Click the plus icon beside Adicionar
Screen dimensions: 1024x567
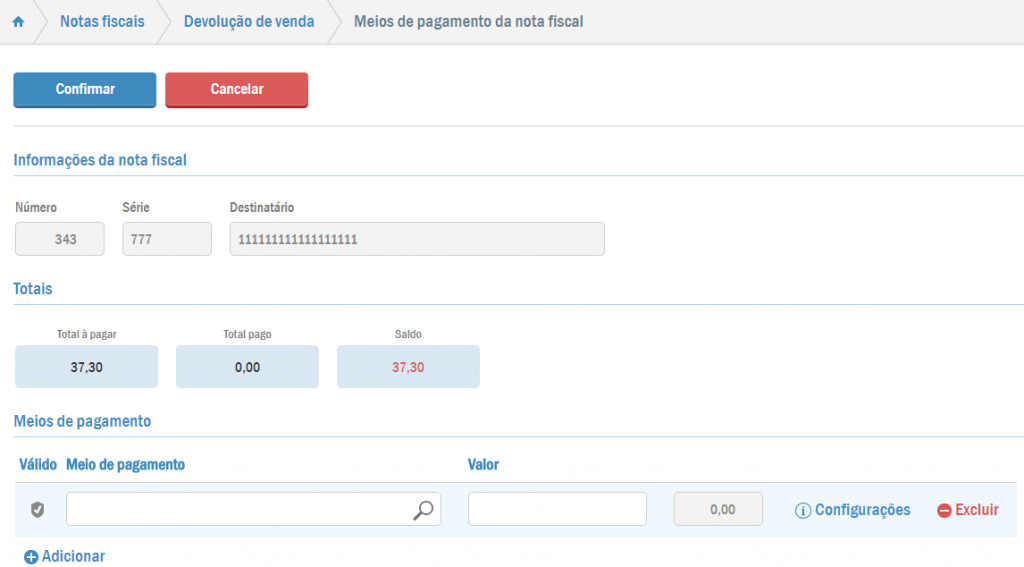click(x=31, y=557)
